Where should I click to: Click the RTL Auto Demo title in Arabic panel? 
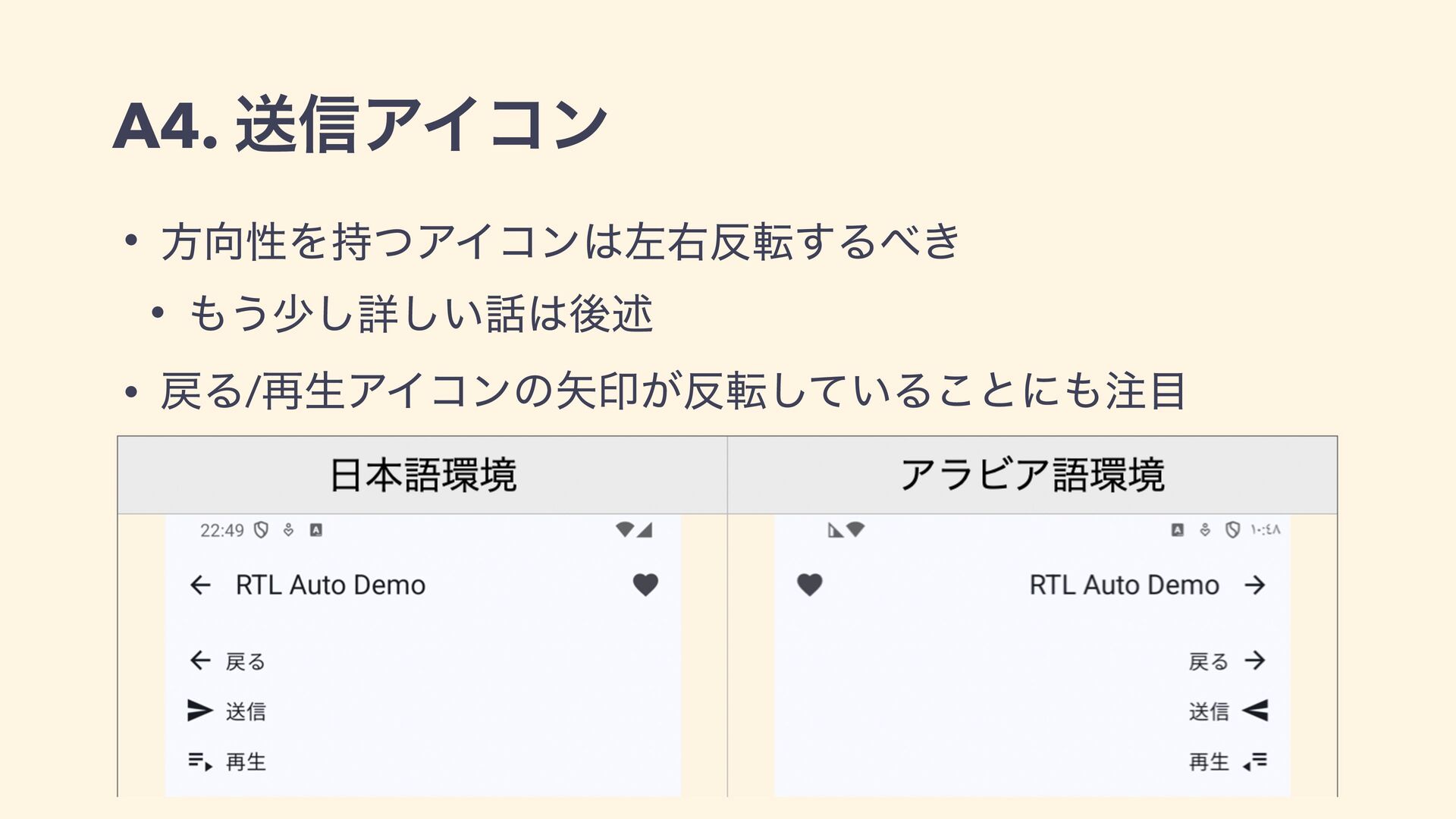[x=1124, y=585]
